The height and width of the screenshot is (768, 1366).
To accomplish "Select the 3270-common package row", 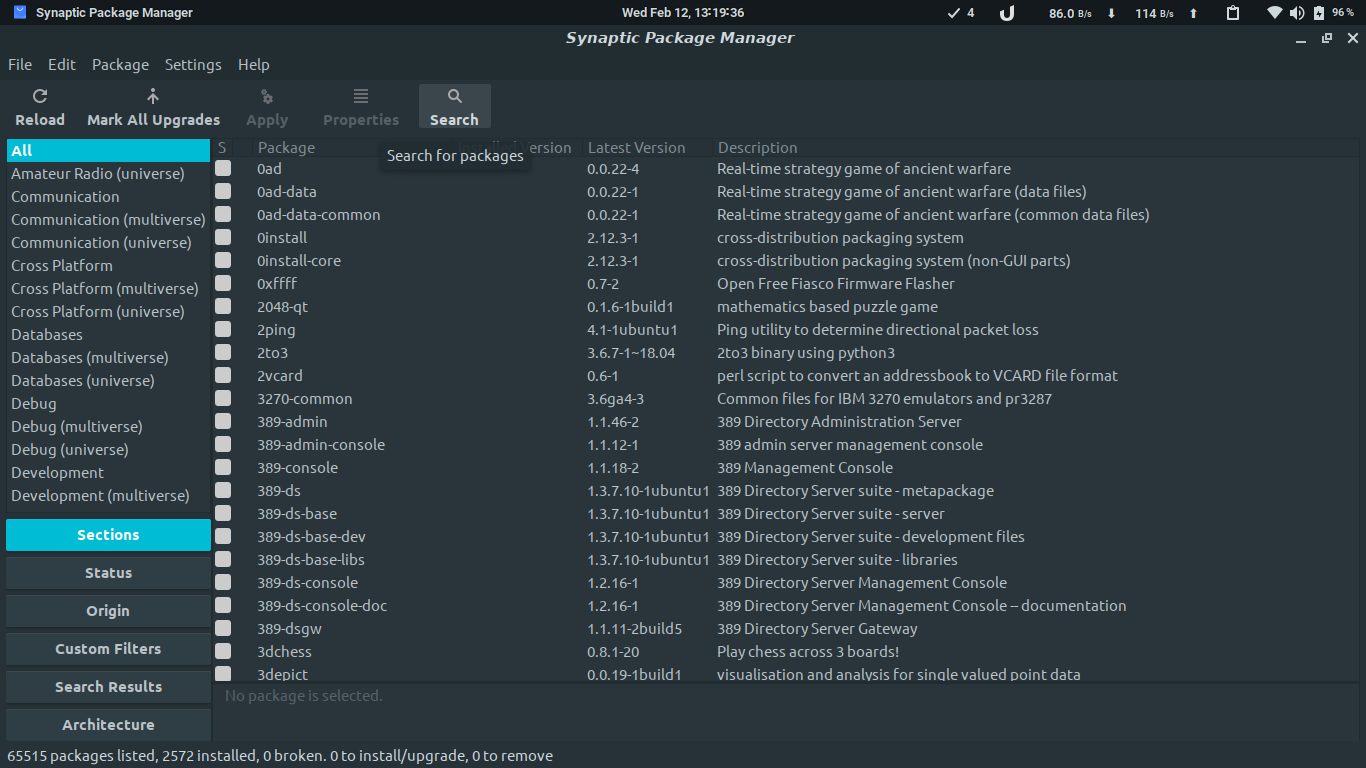I will (x=786, y=398).
